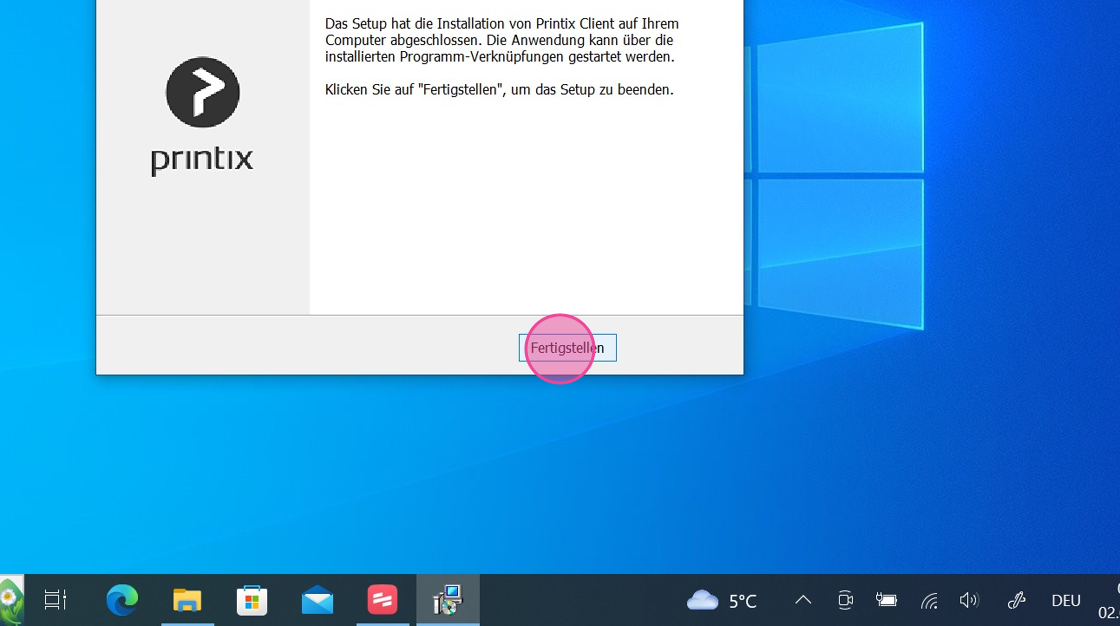Launch Microsoft Edge from the taskbar

pos(122,600)
